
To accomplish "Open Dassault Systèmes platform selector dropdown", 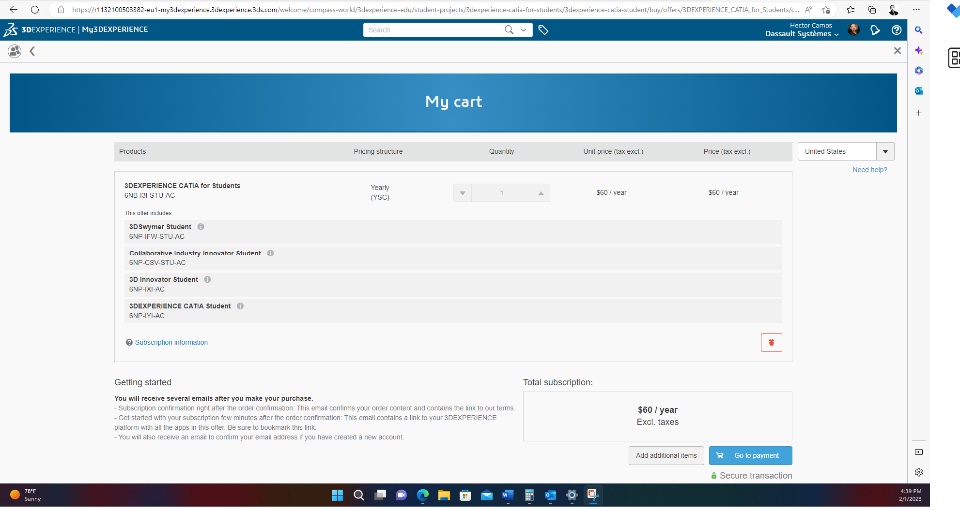I will tap(801, 34).
